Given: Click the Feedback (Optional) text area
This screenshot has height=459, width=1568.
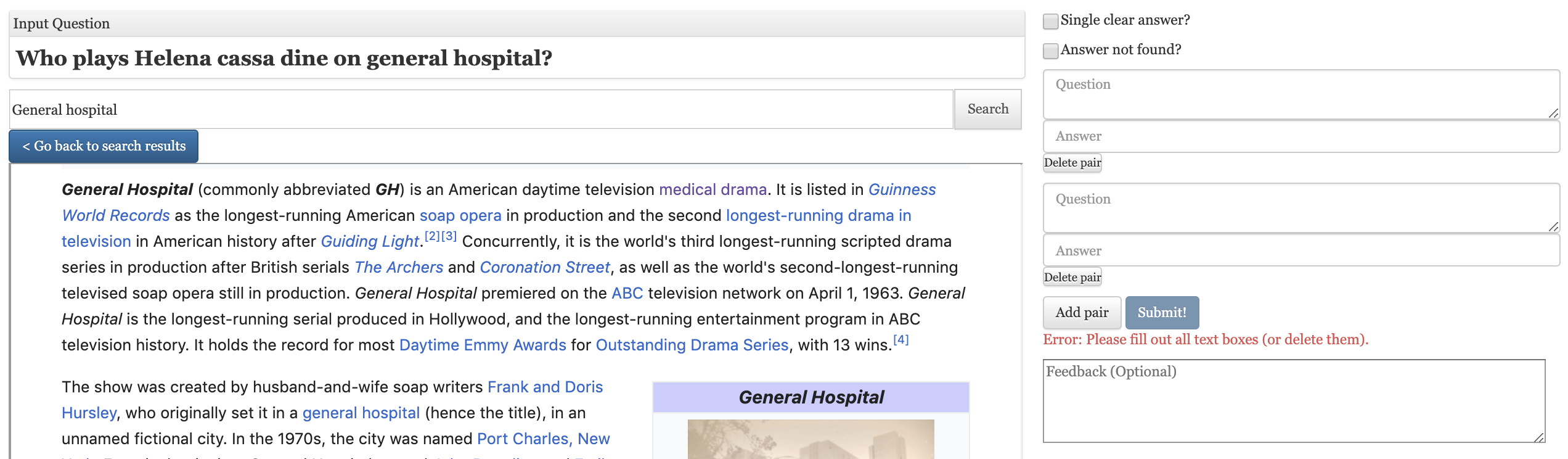Looking at the screenshot, I should pos(1294,401).
